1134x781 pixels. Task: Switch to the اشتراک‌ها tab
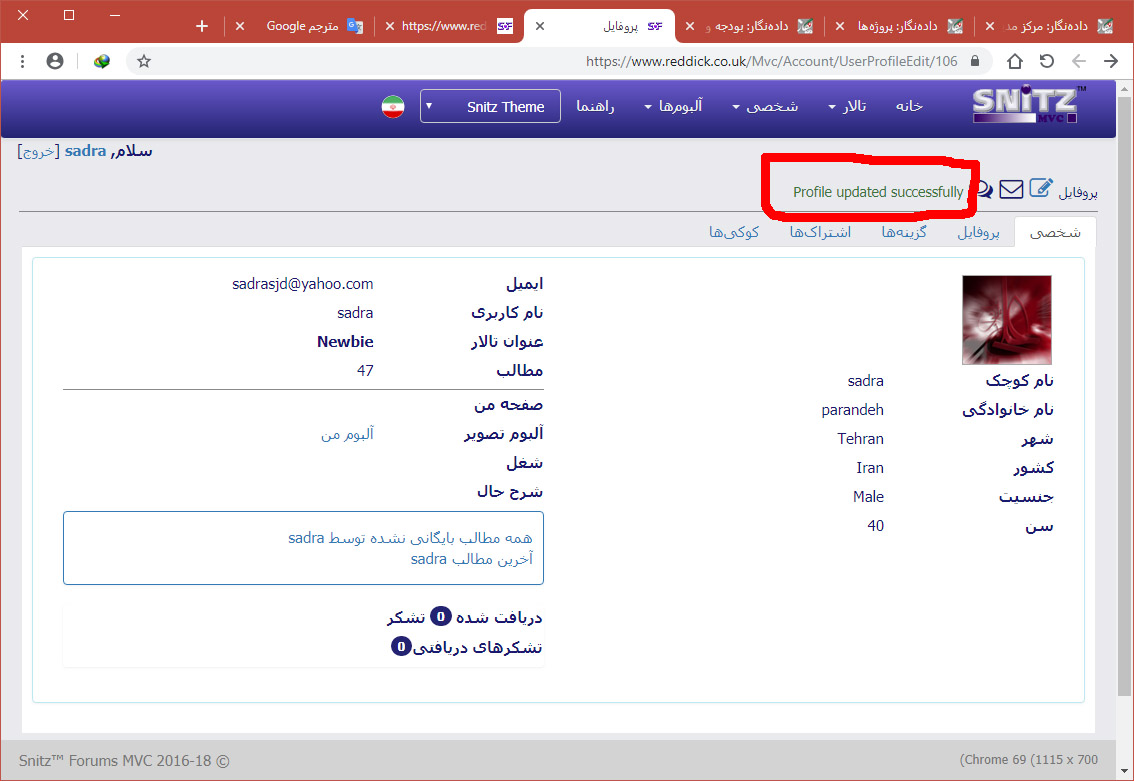(820, 232)
